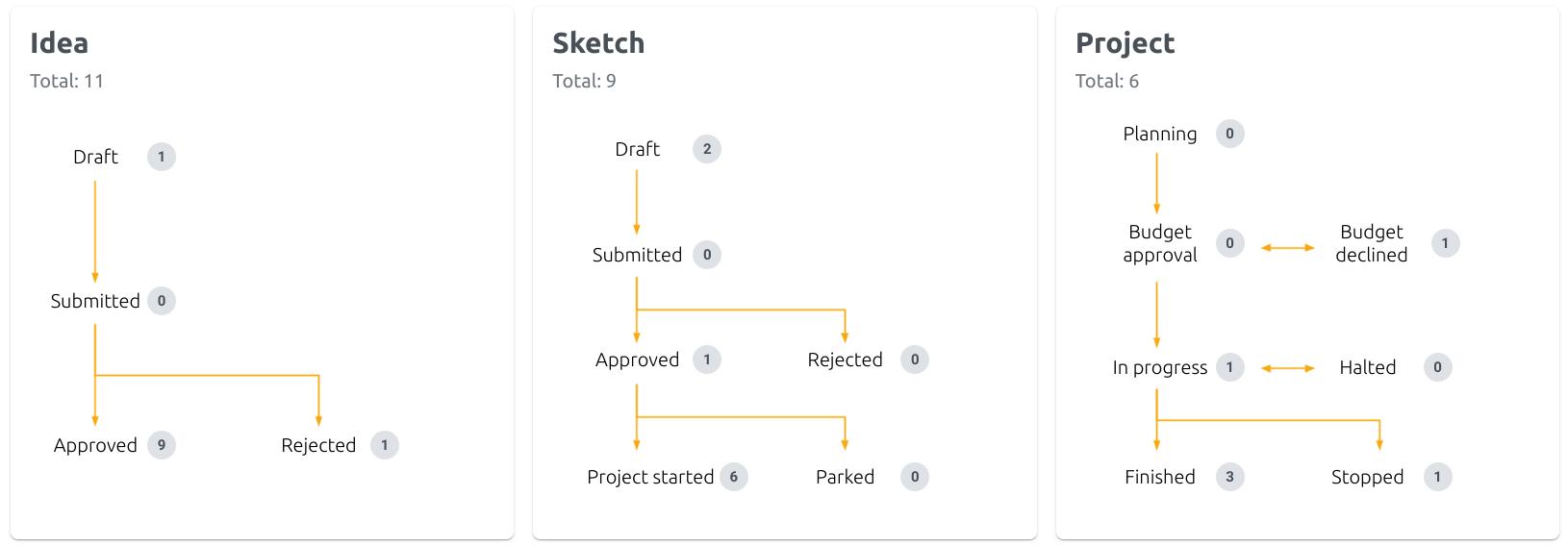Click the Sketch card heading

598,43
